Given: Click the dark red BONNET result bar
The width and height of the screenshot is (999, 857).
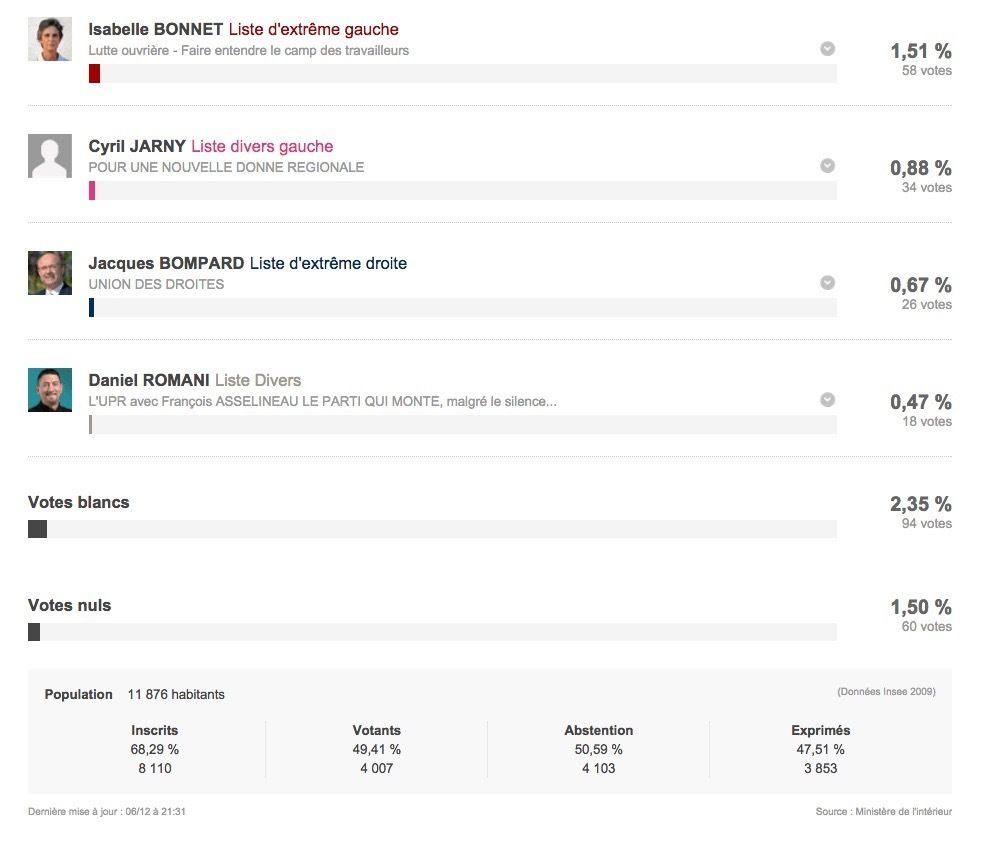Looking at the screenshot, I should point(94,73).
